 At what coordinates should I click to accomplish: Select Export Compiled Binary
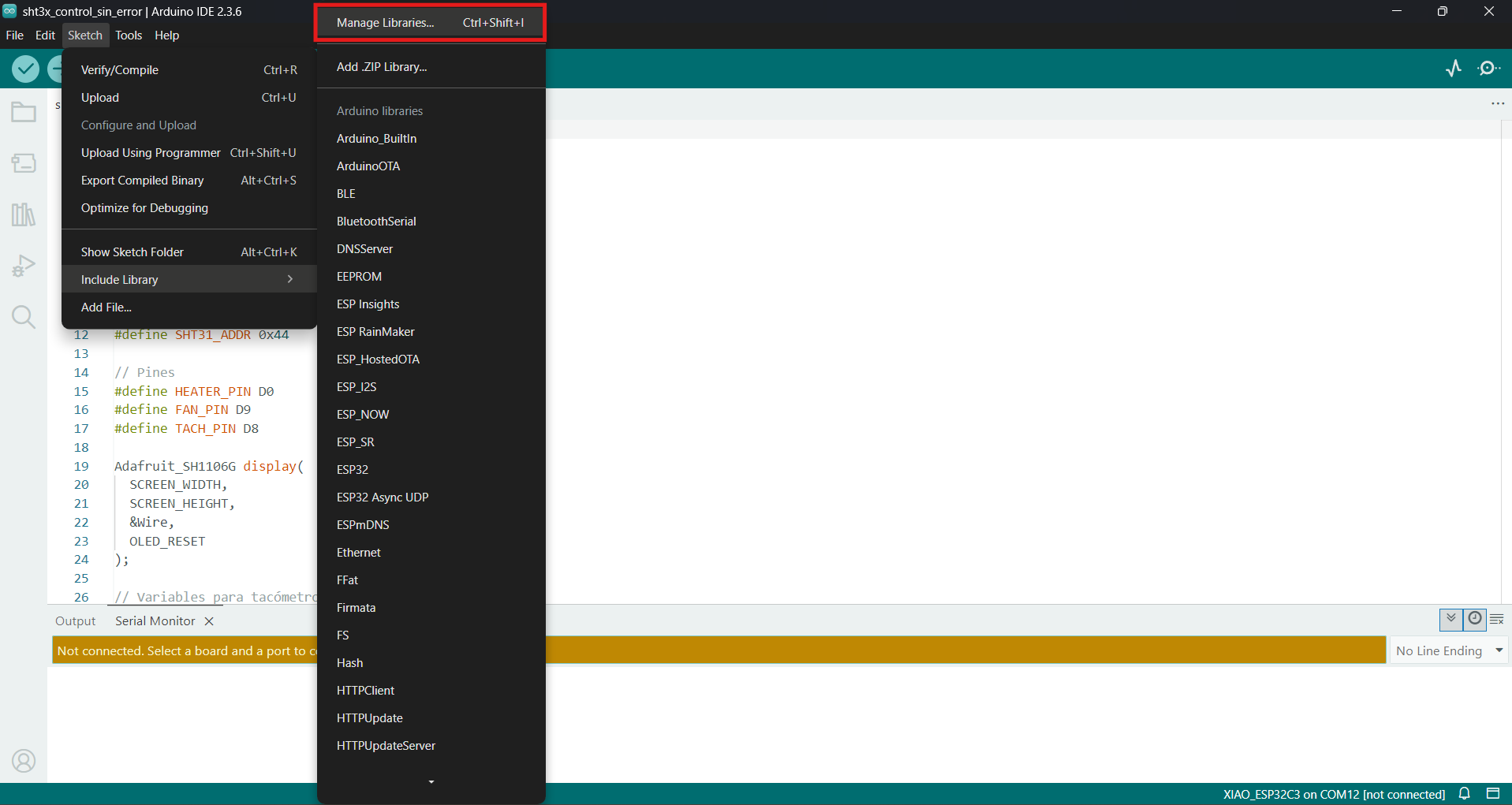tap(189, 181)
